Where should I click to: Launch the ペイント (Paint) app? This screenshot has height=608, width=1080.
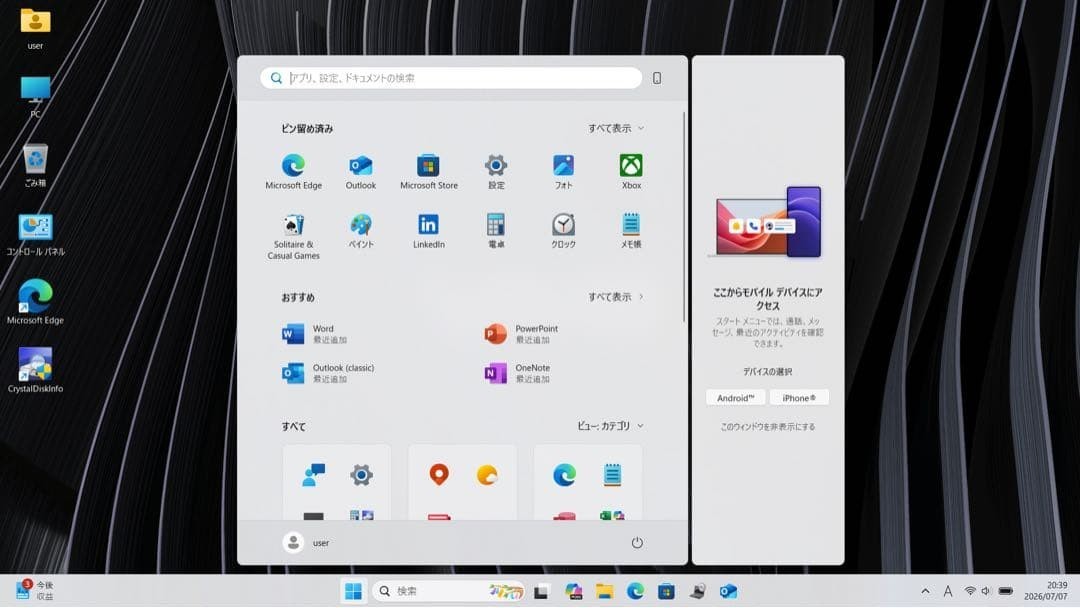click(360, 231)
